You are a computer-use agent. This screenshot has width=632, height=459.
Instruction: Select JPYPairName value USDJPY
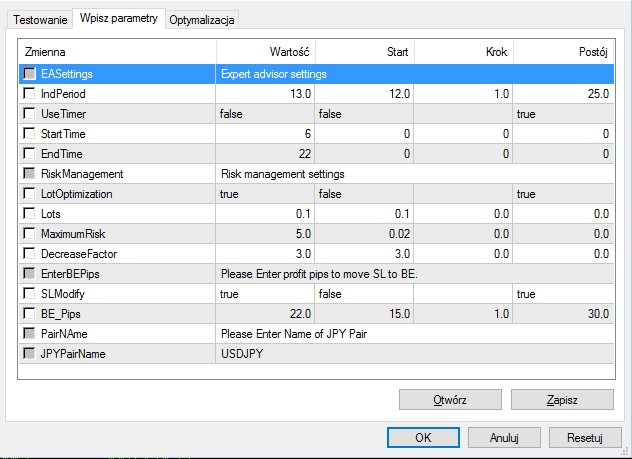[242, 354]
